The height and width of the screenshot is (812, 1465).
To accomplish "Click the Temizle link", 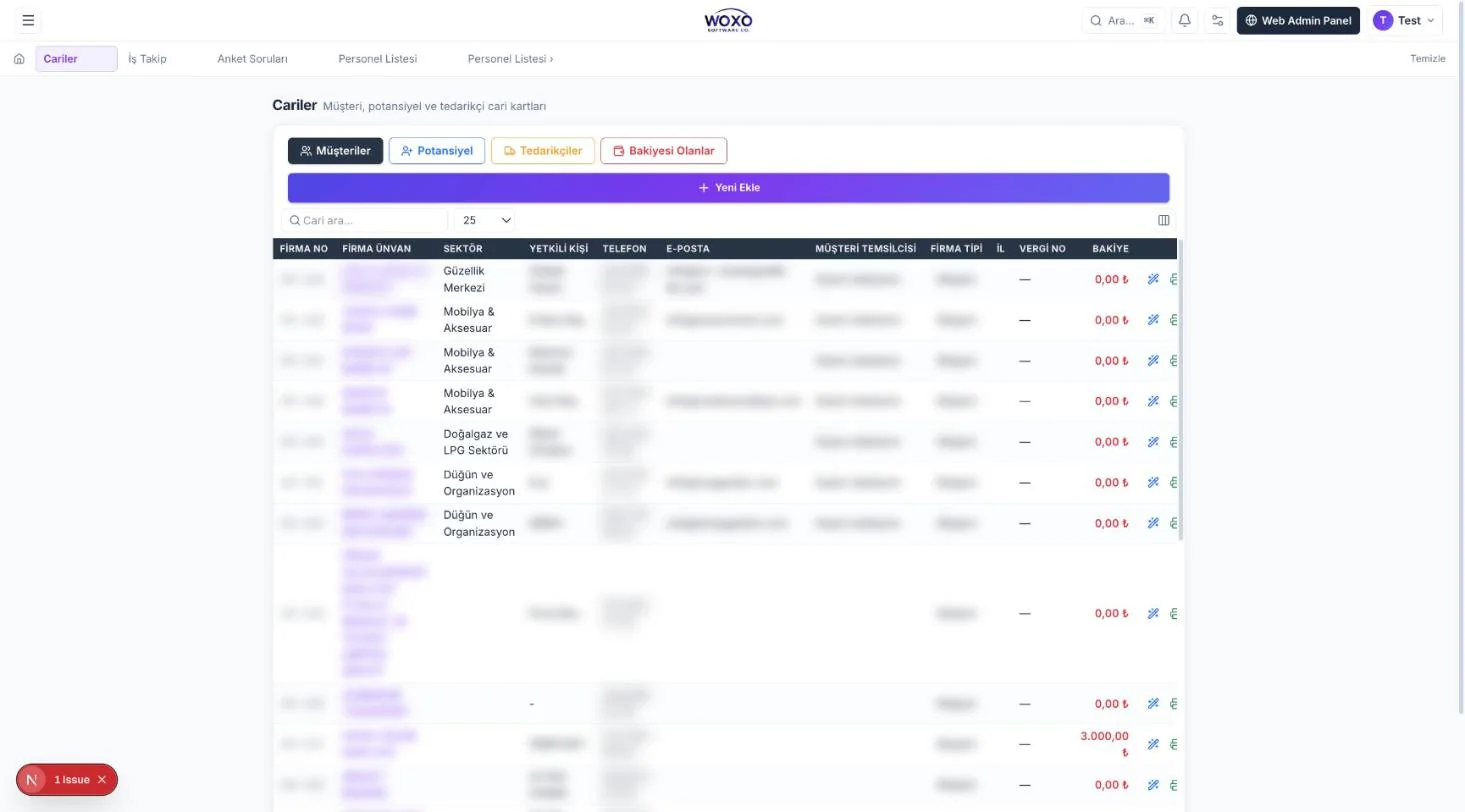I will tap(1428, 58).
